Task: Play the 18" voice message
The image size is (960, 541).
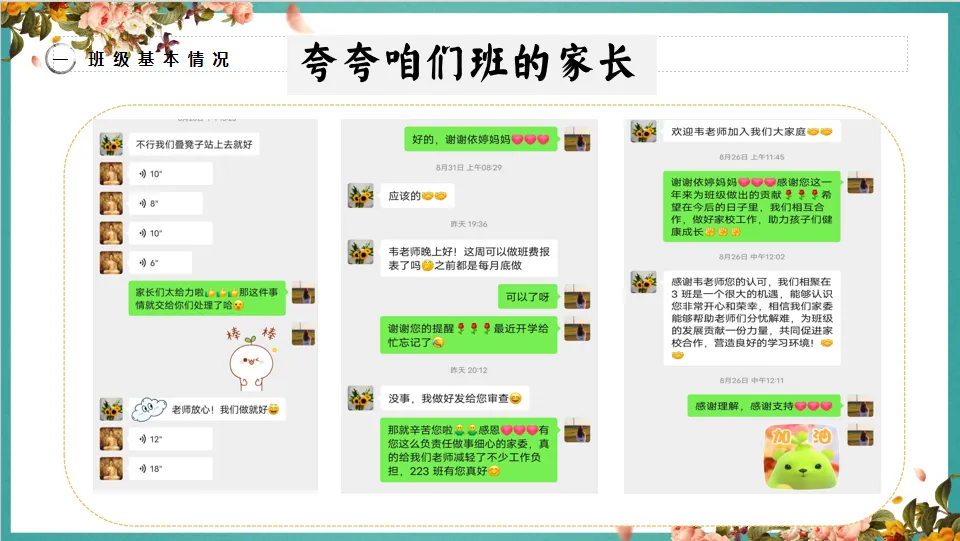Action: pos(170,469)
